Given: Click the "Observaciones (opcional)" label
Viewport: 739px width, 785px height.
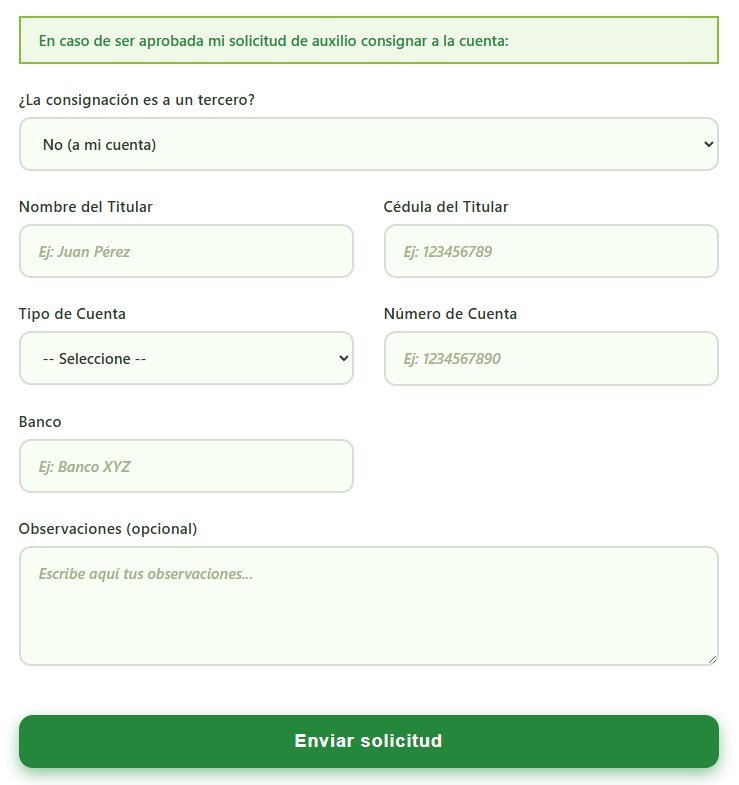Looking at the screenshot, I should point(108,529).
